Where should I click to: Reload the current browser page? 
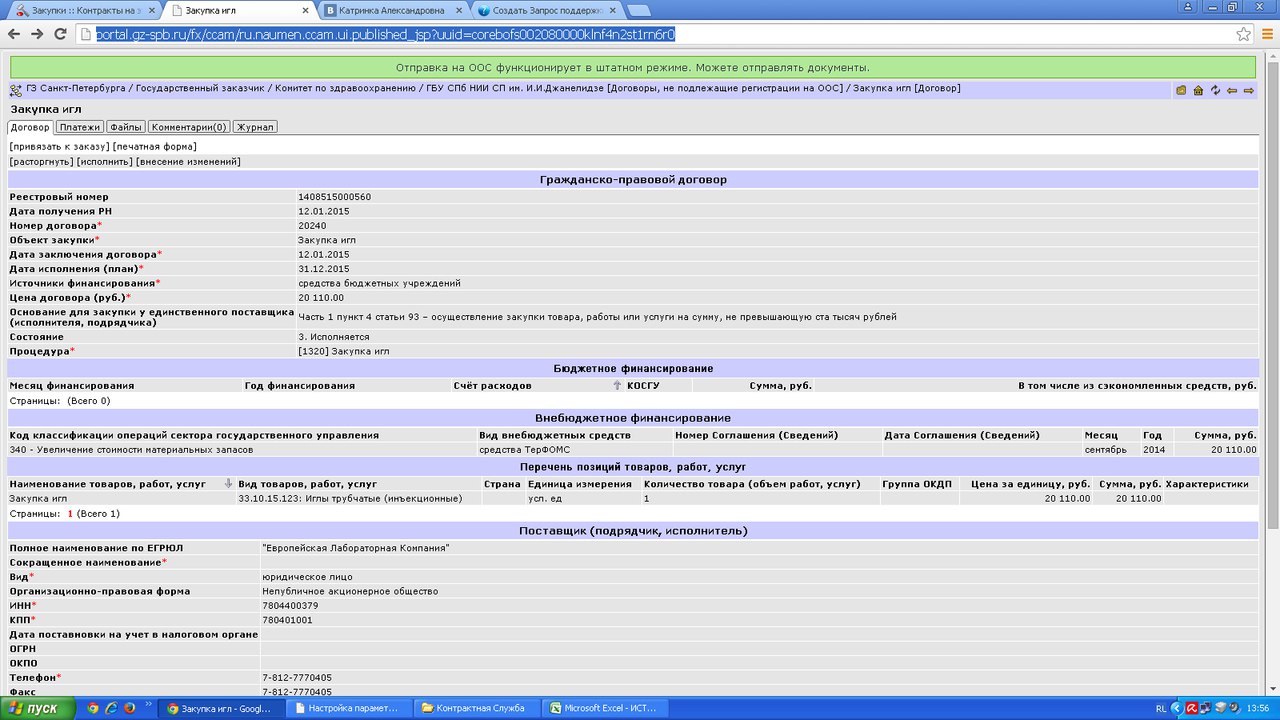click(x=60, y=34)
